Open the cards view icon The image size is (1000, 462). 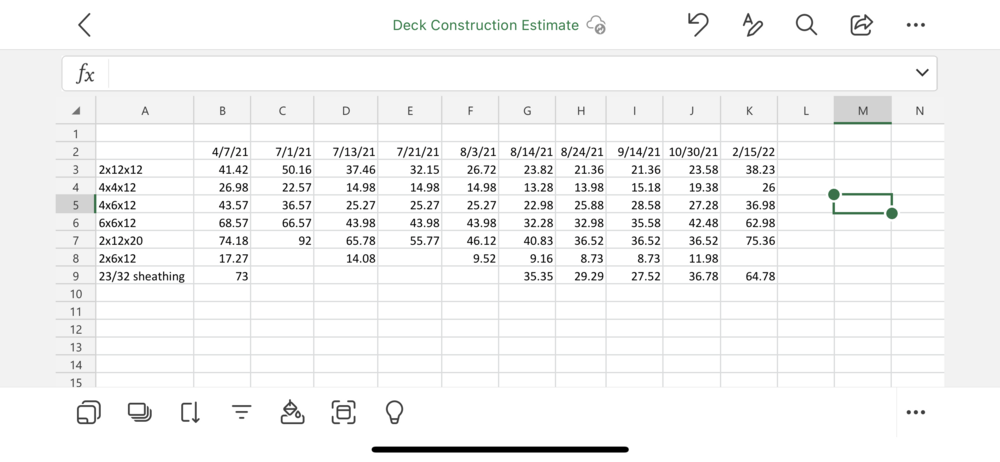(88, 411)
